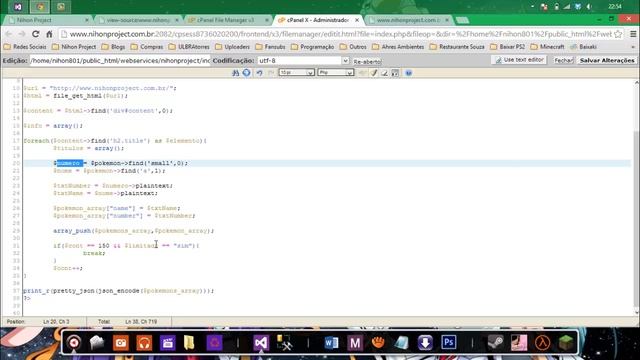Click the volume icon in the system tray

(x=589, y=7)
